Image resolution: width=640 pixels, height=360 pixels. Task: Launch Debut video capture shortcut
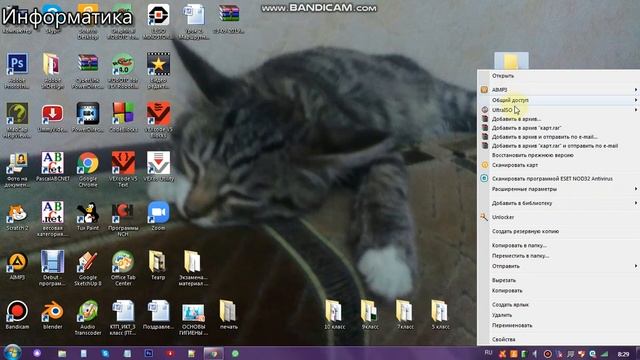[x=52, y=268]
